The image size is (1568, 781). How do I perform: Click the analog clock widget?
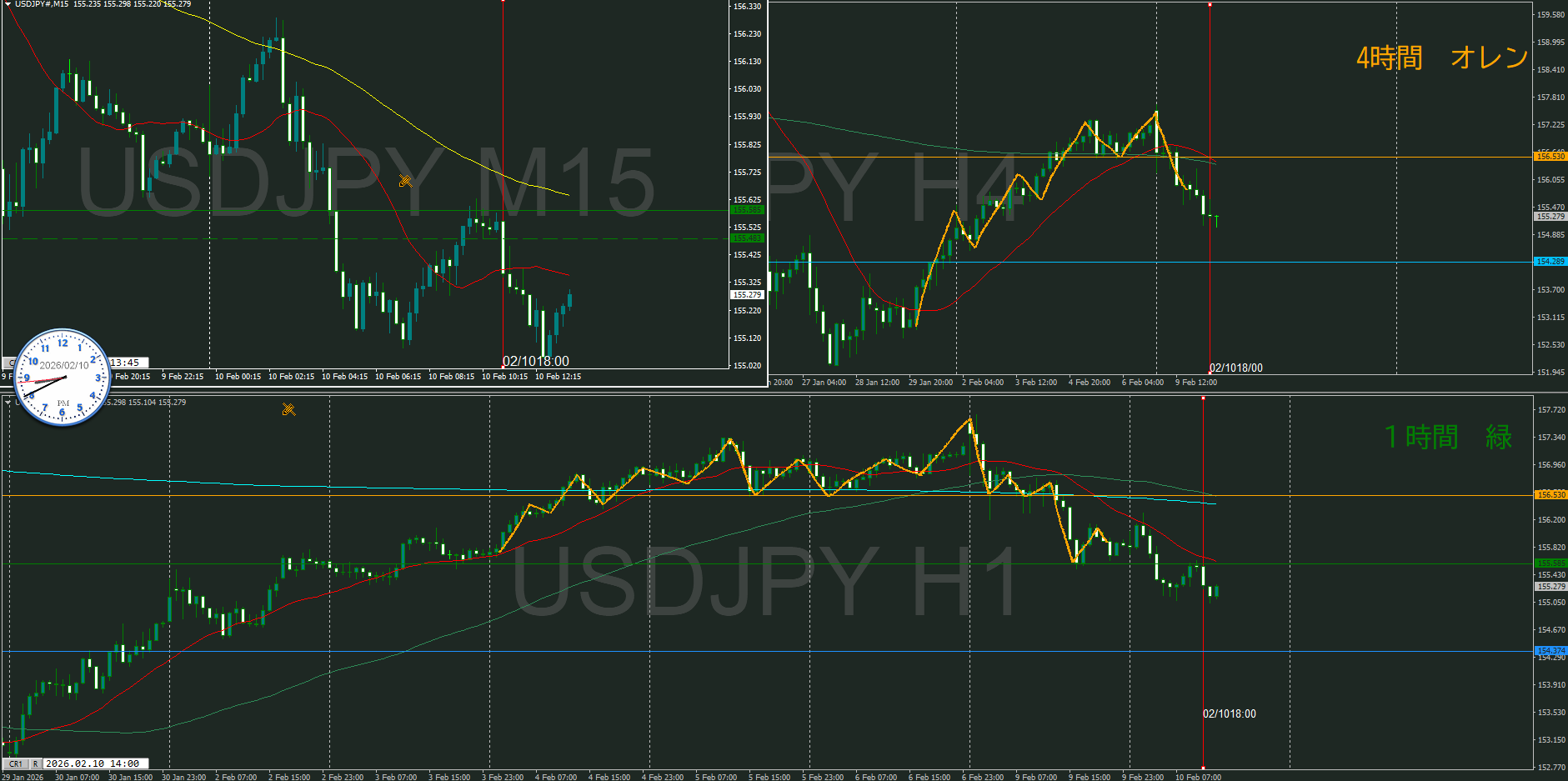pyautogui.click(x=63, y=378)
